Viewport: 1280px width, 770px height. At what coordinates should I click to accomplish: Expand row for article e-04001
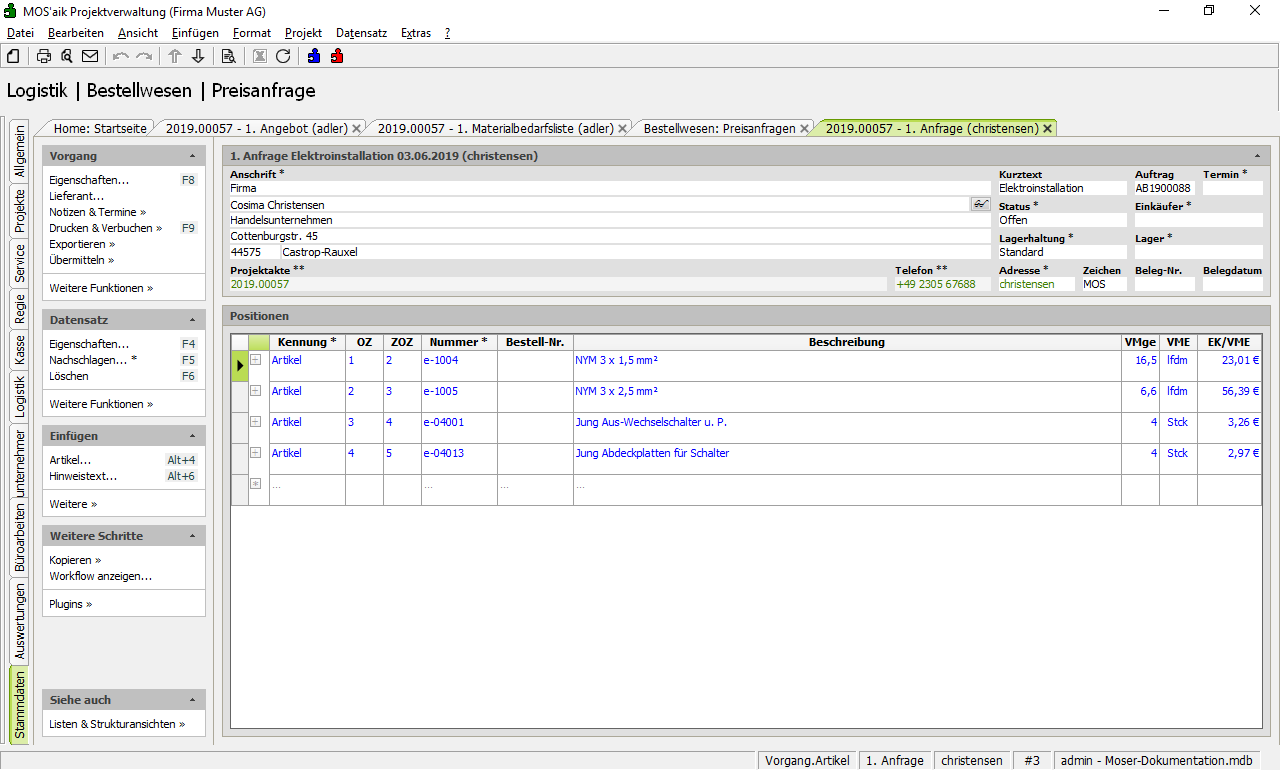(256, 422)
